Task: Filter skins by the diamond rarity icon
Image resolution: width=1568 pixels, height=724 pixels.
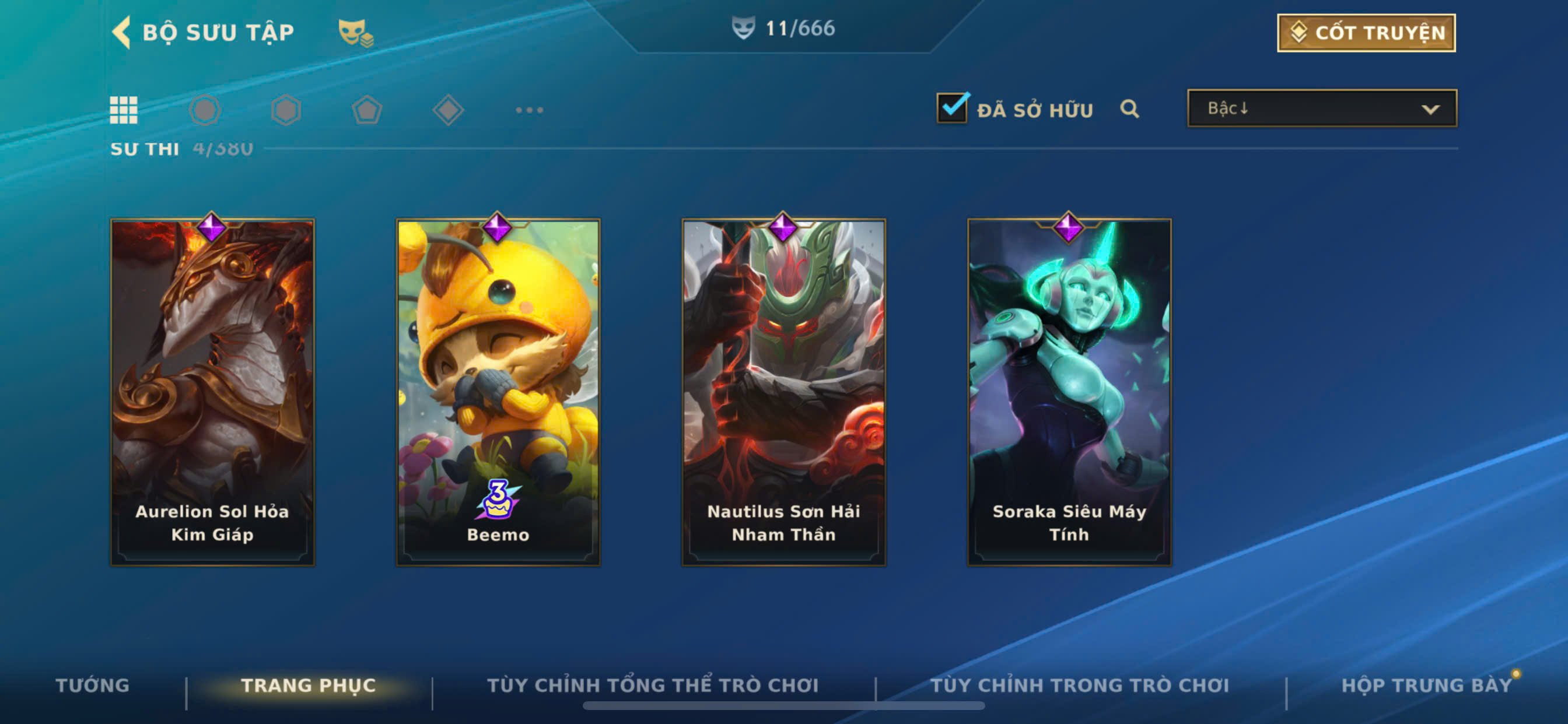Action: click(448, 110)
